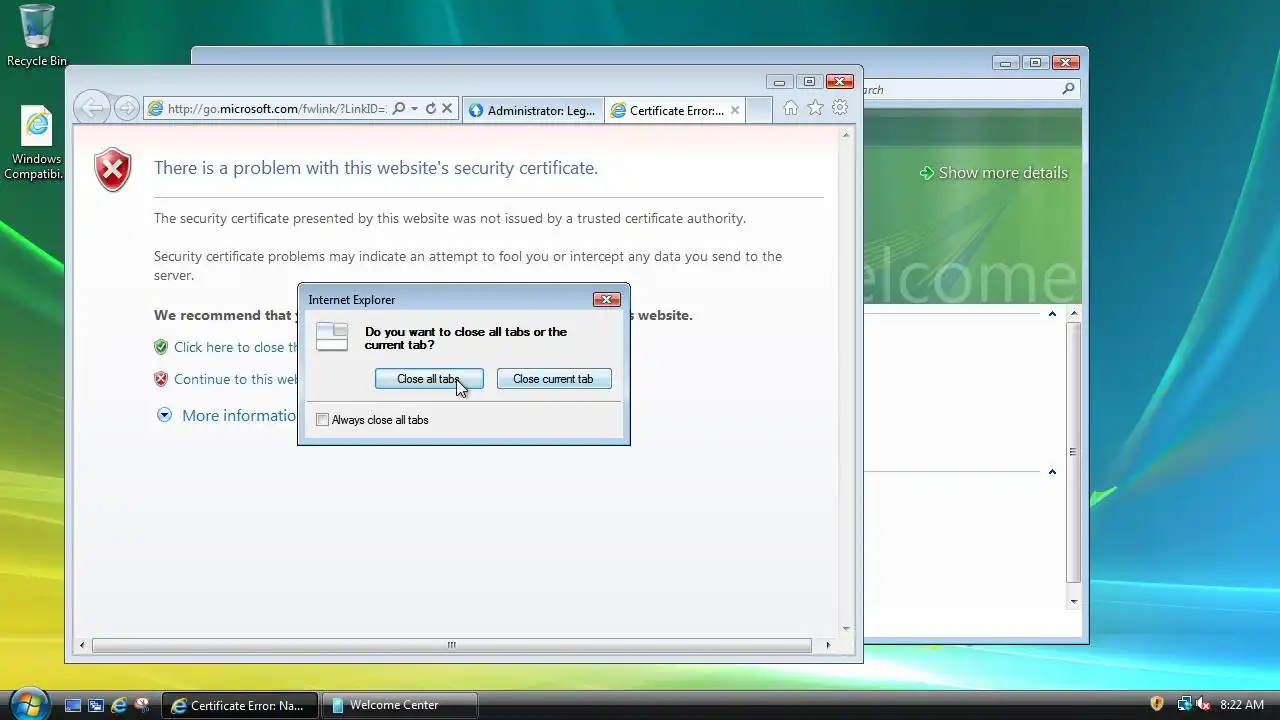
Task: Maximize the Internet Explorer window
Action: pos(809,82)
